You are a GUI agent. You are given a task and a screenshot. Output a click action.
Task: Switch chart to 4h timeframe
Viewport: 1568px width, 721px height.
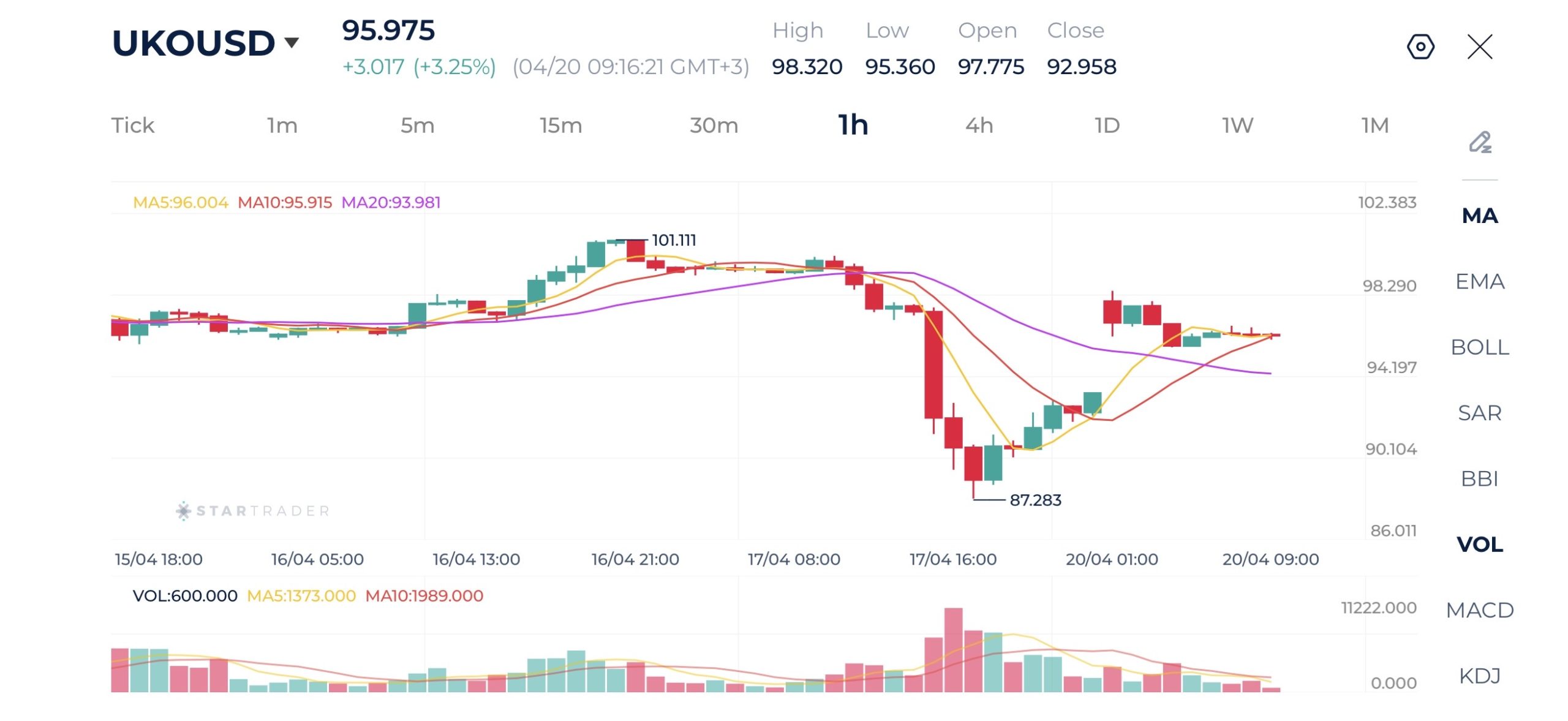[x=979, y=126]
